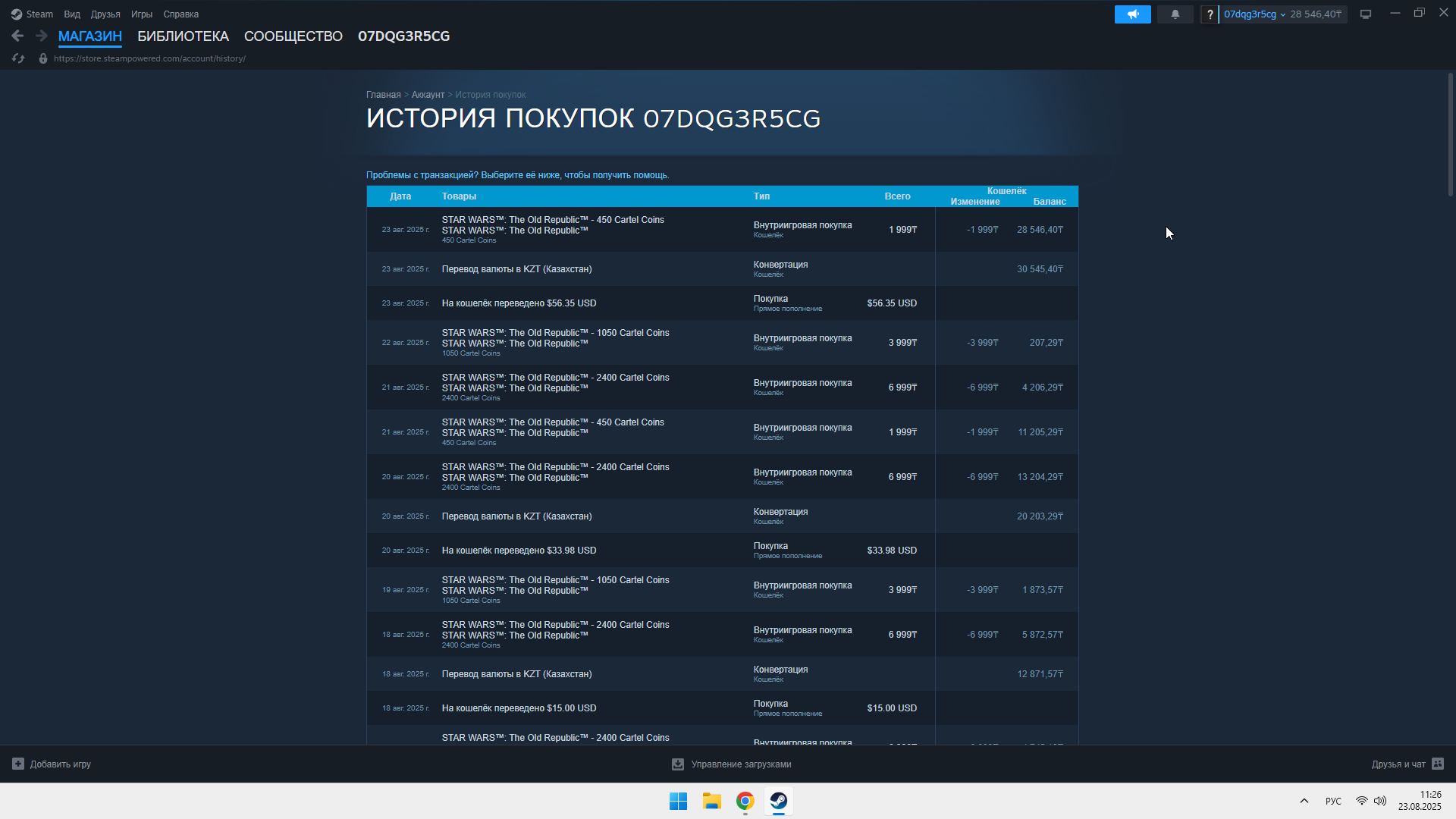Go forward with the forward arrow
Screen dimensions: 1456x819
[x=42, y=36]
